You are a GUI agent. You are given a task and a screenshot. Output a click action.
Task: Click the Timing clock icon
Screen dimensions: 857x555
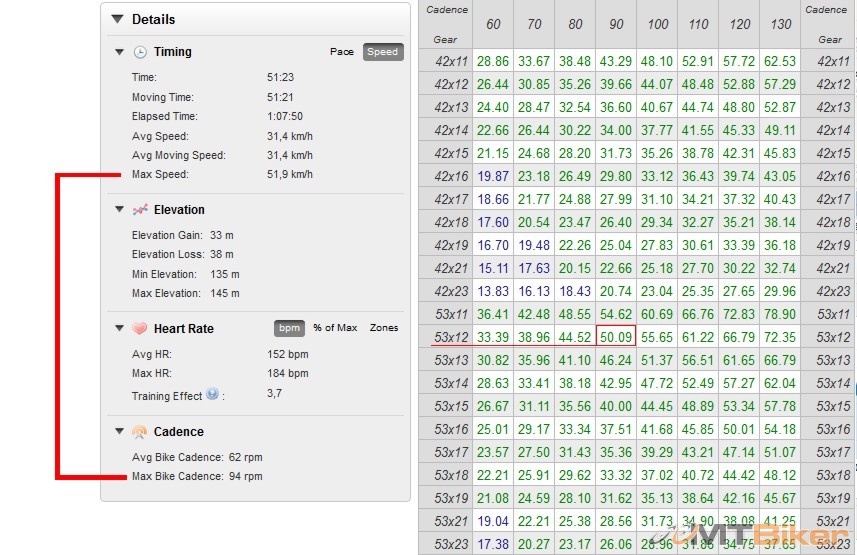point(140,52)
